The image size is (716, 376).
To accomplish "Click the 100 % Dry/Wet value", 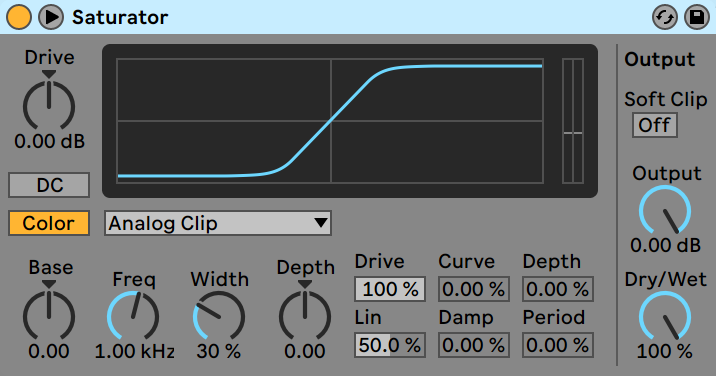I will click(x=664, y=351).
